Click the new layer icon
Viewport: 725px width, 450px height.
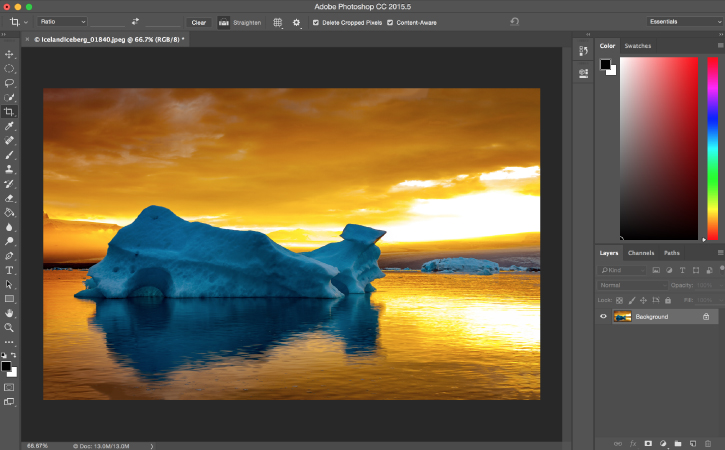(x=692, y=442)
